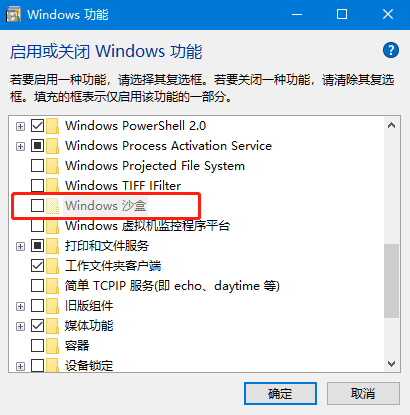Screen dimensions: 410x415
Task: Click the blue help question mark icon
Action: pyautogui.click(x=391, y=50)
